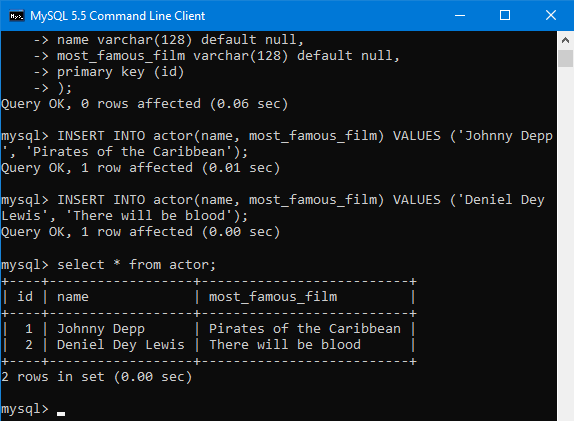Click the window title text
574x421 pixels.
pyautogui.click(x=118, y=16)
